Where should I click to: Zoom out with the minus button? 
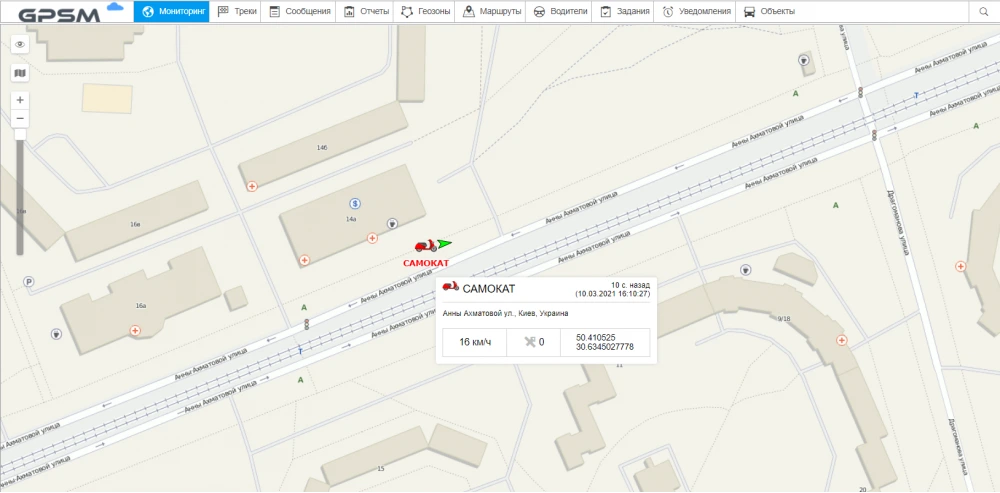[x=20, y=119]
